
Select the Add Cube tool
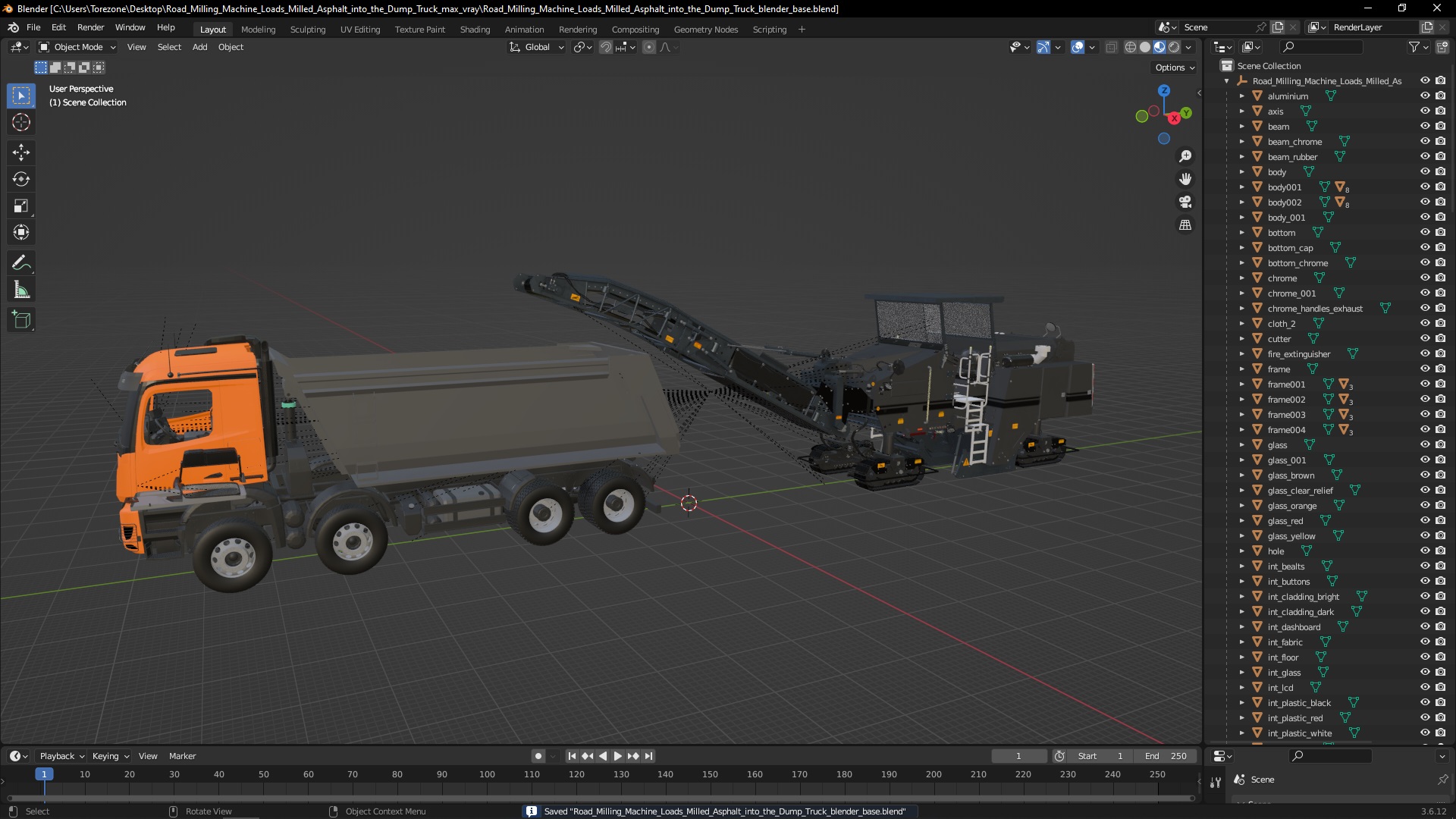click(x=21, y=320)
